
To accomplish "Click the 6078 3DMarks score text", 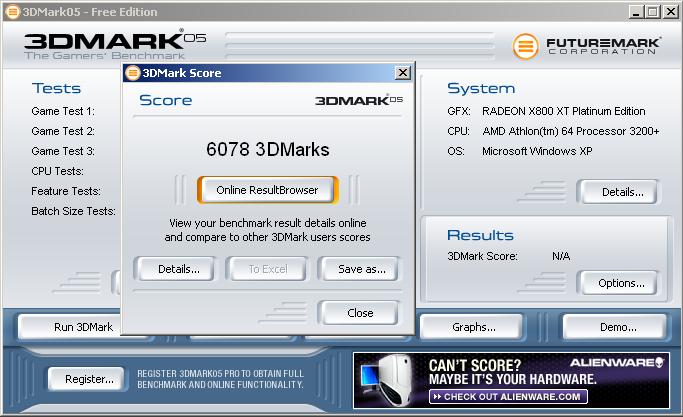I will coord(267,149).
